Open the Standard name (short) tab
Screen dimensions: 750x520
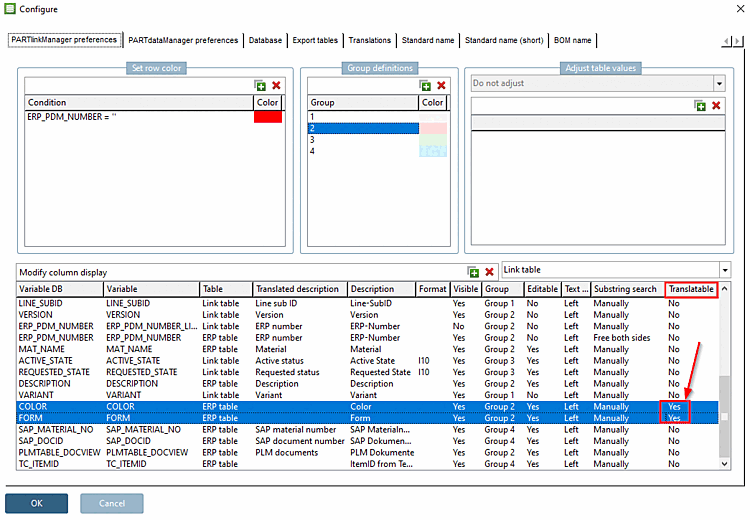pyautogui.click(x=504, y=40)
